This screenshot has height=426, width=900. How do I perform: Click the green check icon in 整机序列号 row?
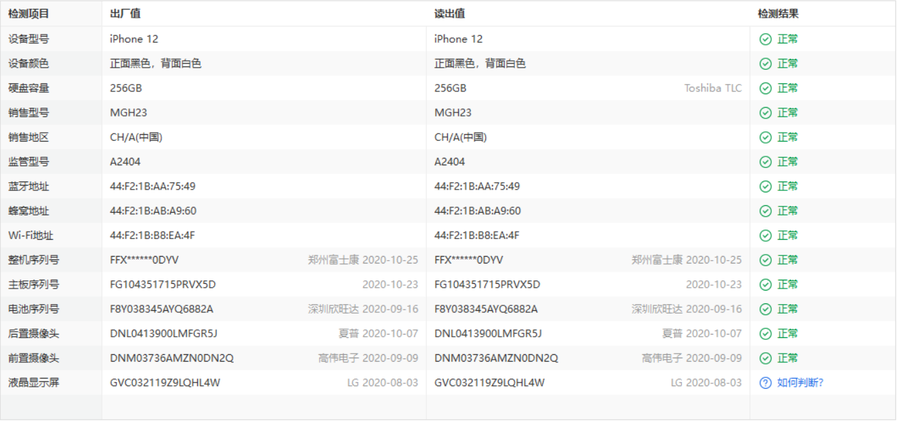pos(765,260)
